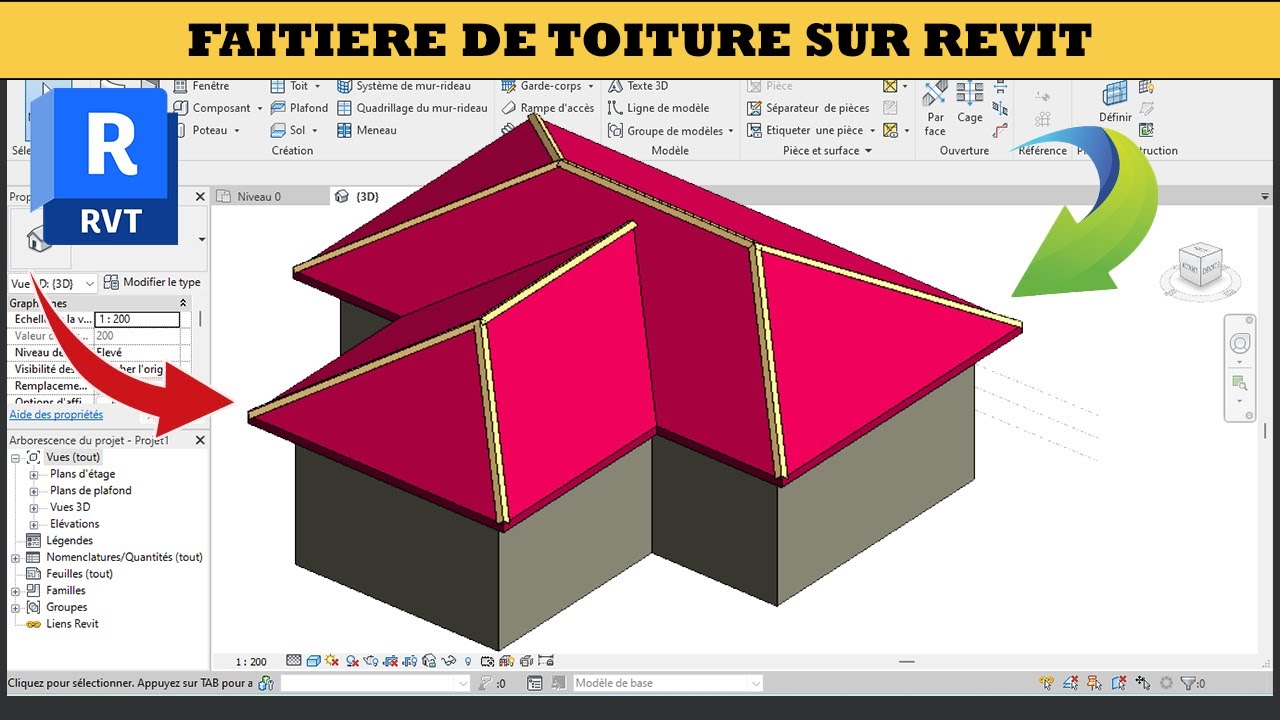The height and width of the screenshot is (720, 1280).
Task: Toggle select pinned elements icon
Action: tap(1095, 684)
